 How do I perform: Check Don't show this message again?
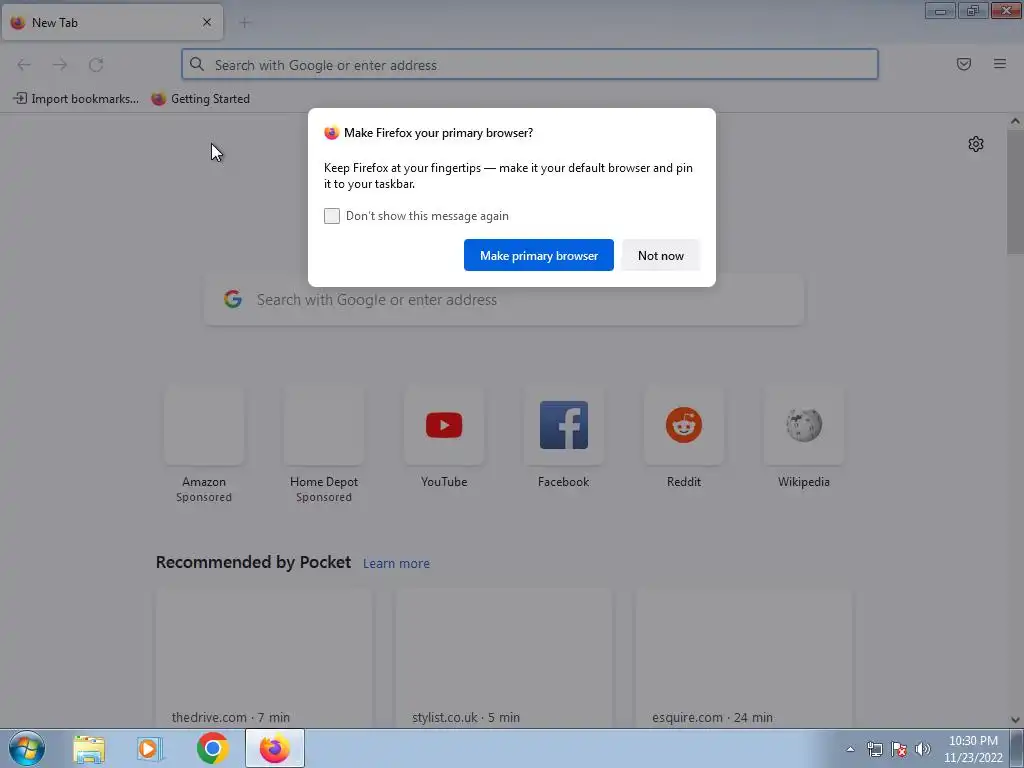pos(332,216)
